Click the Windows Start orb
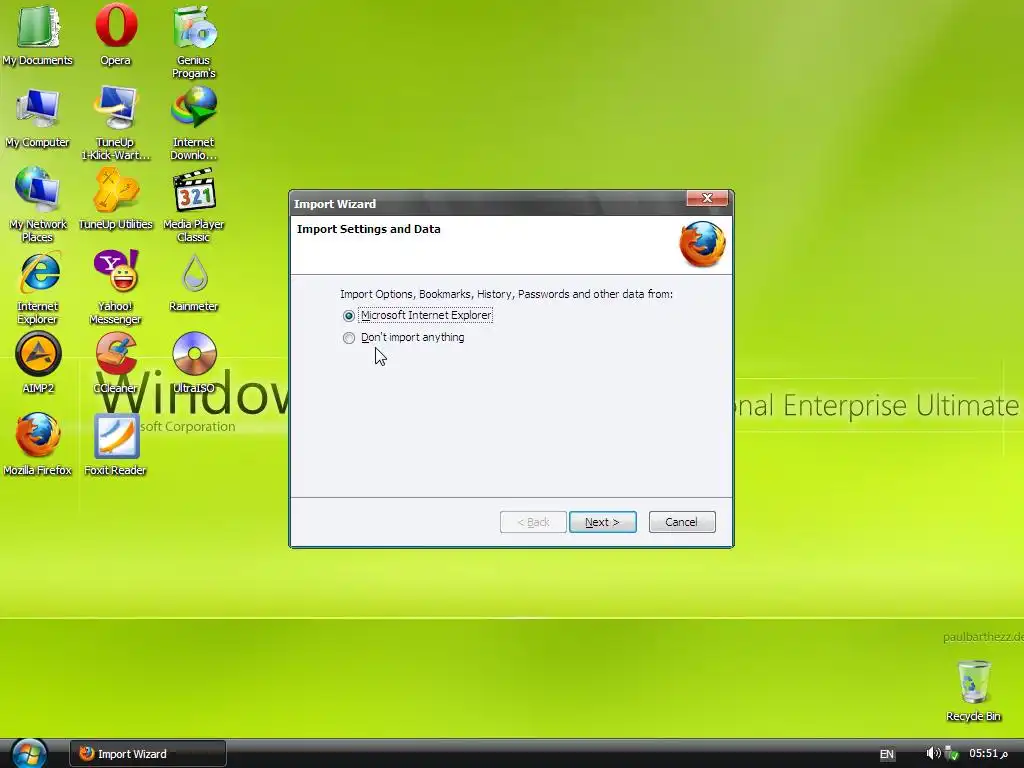Viewport: 1024px width, 768px height. 29,753
